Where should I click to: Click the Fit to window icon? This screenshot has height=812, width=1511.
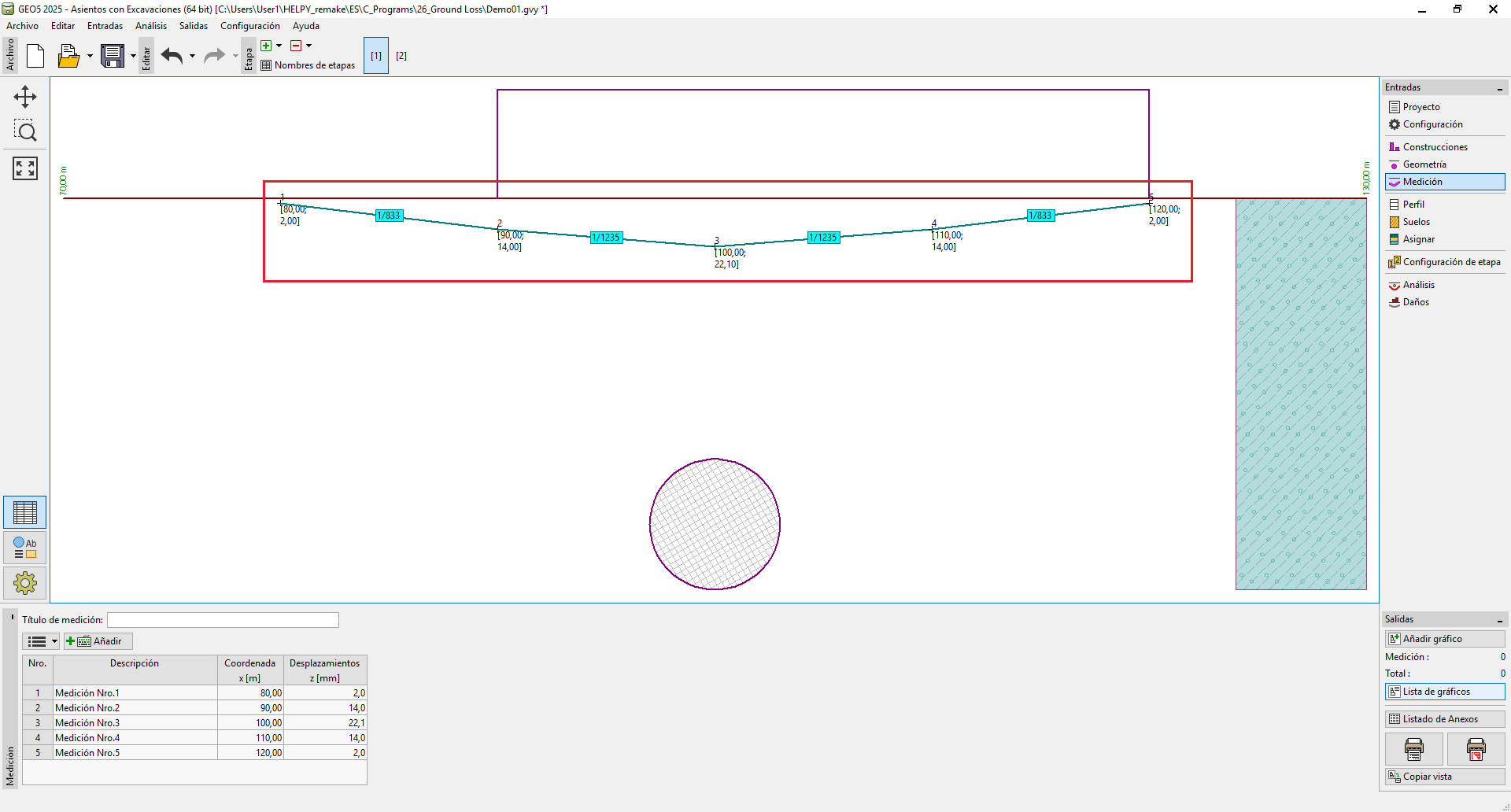click(25, 168)
